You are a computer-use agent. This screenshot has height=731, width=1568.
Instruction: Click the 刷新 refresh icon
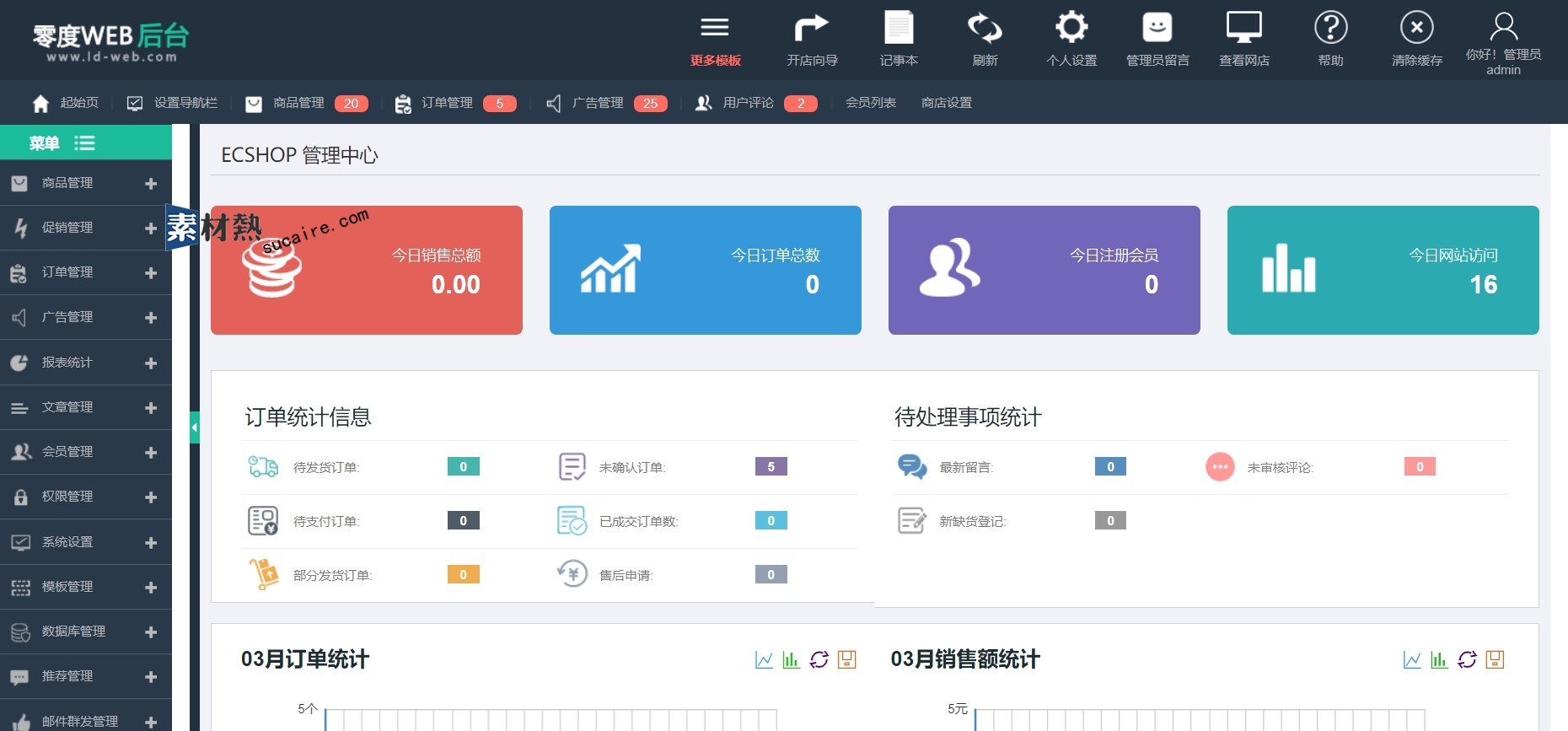click(985, 28)
